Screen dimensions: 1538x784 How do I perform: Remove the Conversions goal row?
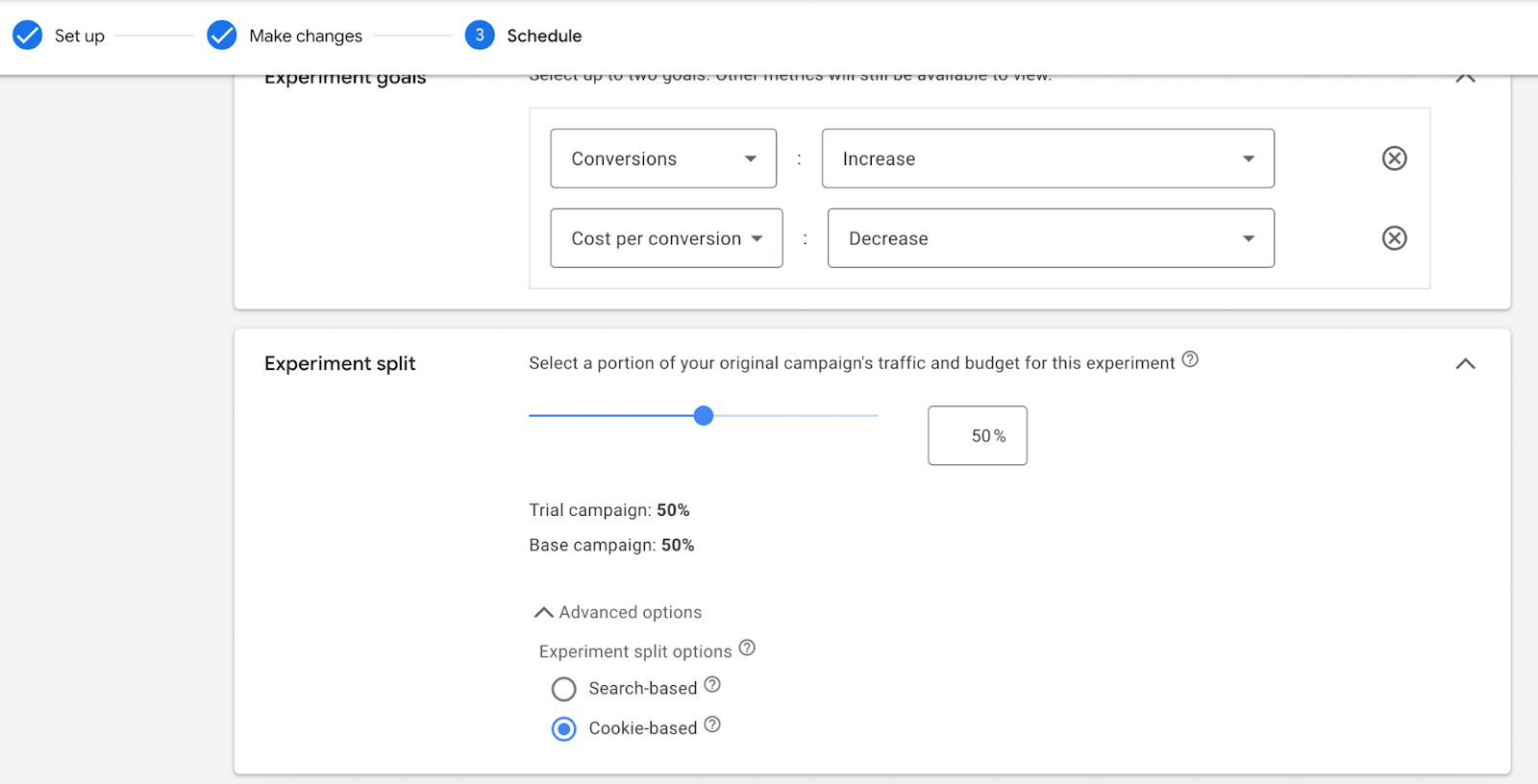(x=1394, y=159)
